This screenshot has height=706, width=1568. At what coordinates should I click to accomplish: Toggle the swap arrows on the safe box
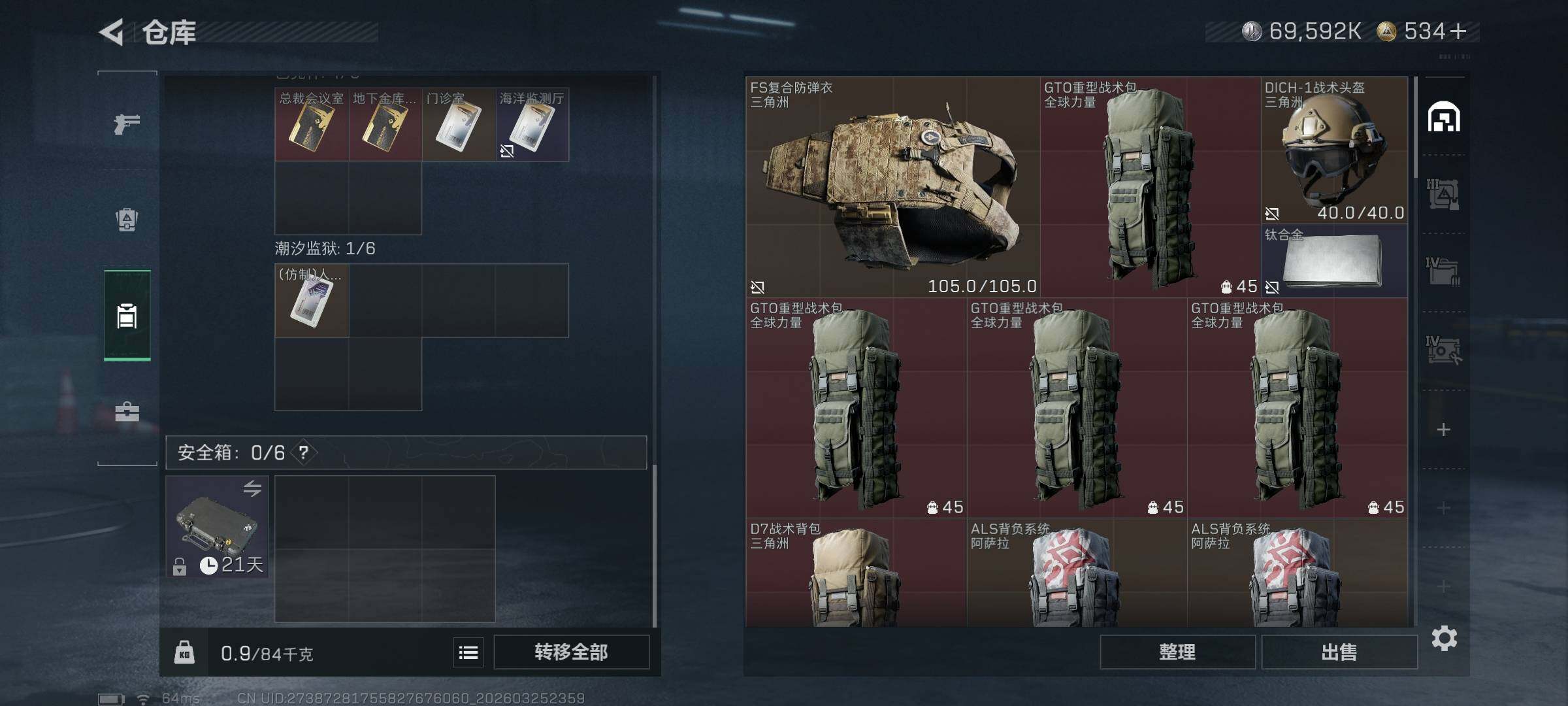[252, 488]
